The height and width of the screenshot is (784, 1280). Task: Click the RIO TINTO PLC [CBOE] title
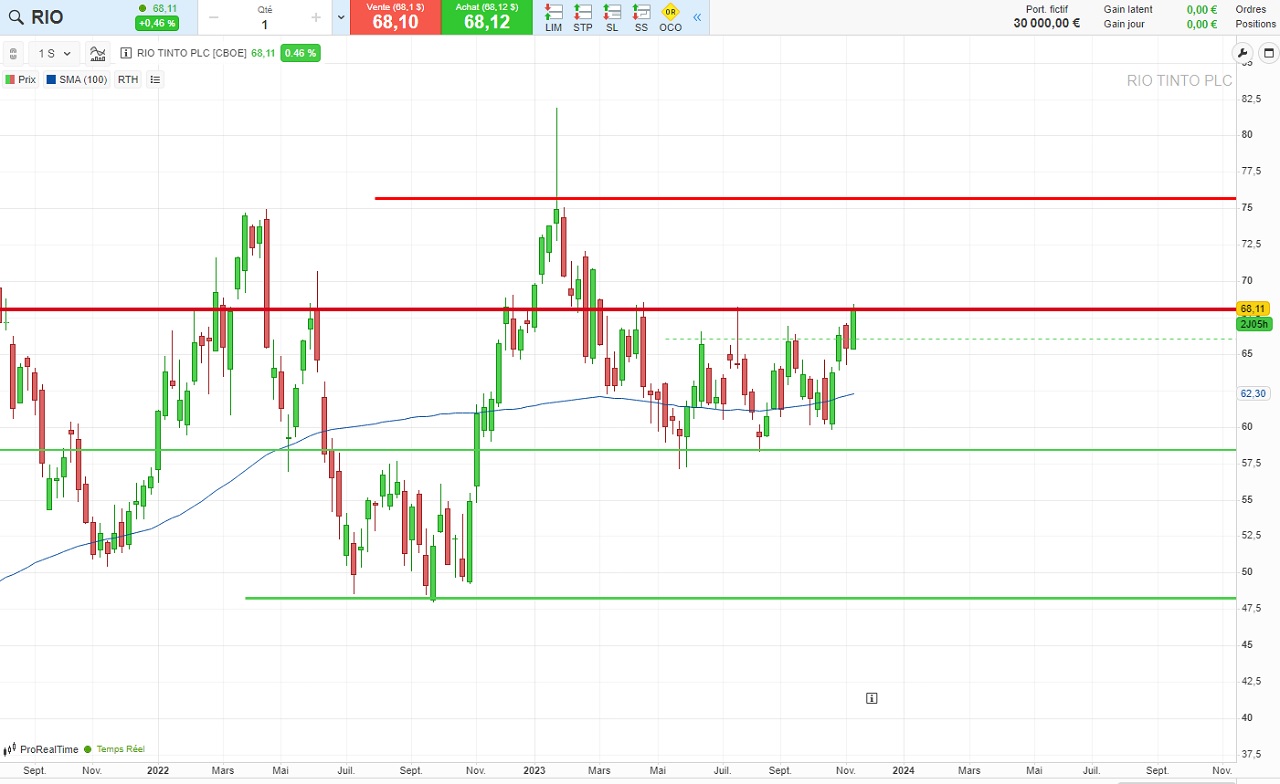[192, 53]
